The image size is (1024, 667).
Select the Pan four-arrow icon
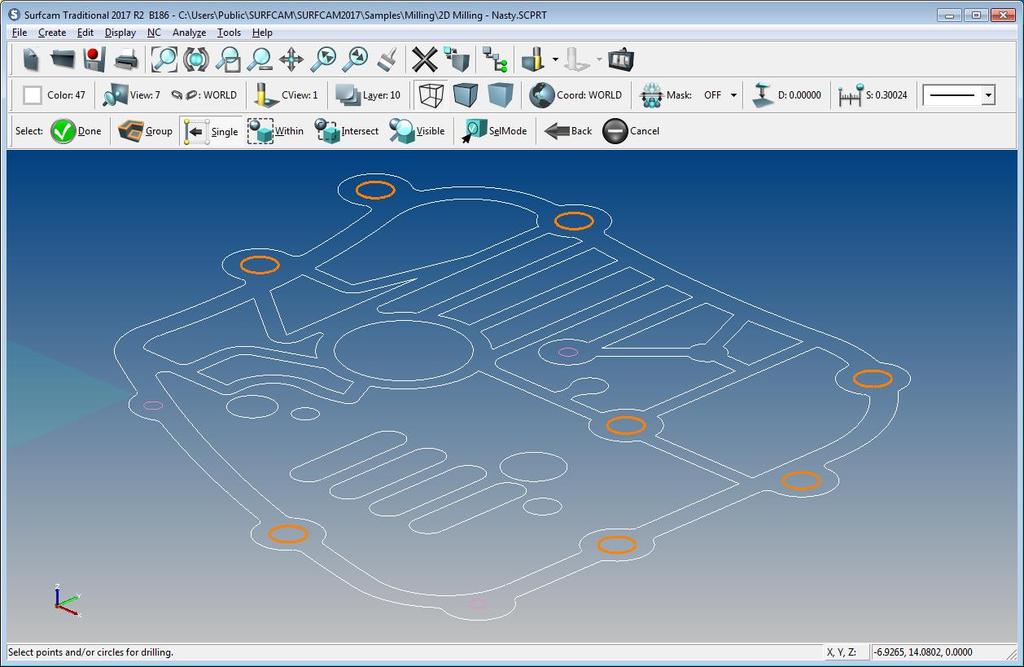(291, 59)
